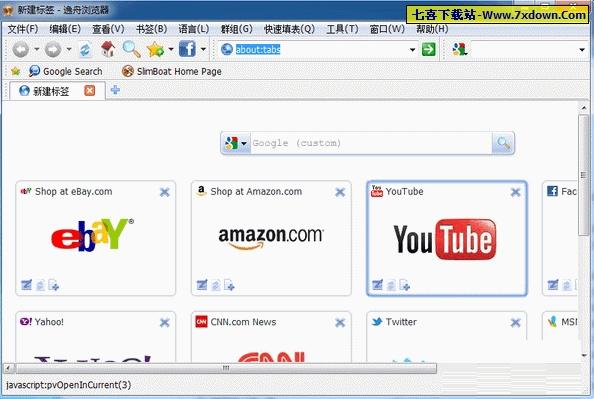Screen dimensions: 594x399
Task: Expand the Facebook button dropdown arrow
Action: click(x=203, y=49)
